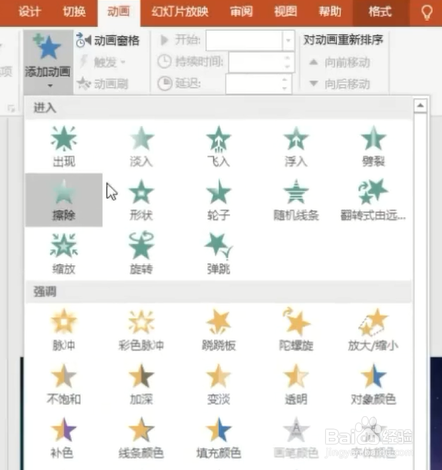Choose the 随机线条 entrance animation

(296, 200)
